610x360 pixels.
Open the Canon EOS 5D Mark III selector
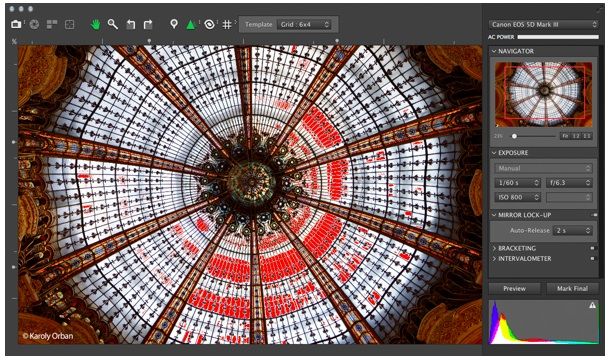pyautogui.click(x=543, y=25)
